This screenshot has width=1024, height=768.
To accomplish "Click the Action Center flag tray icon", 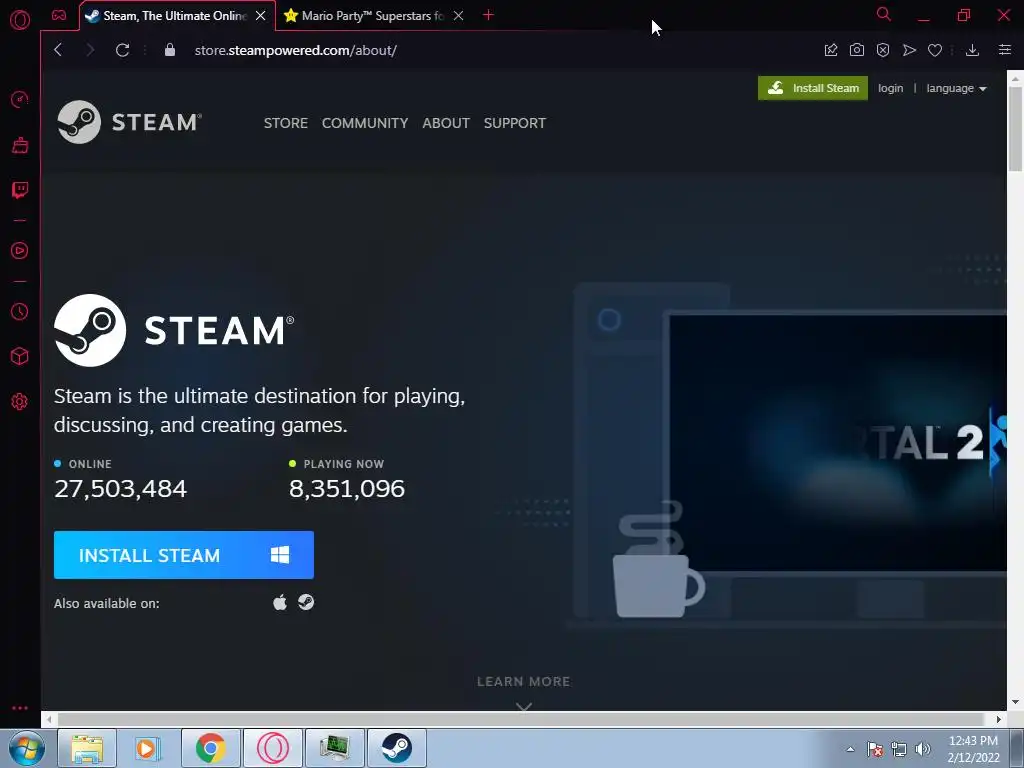I will click(875, 749).
